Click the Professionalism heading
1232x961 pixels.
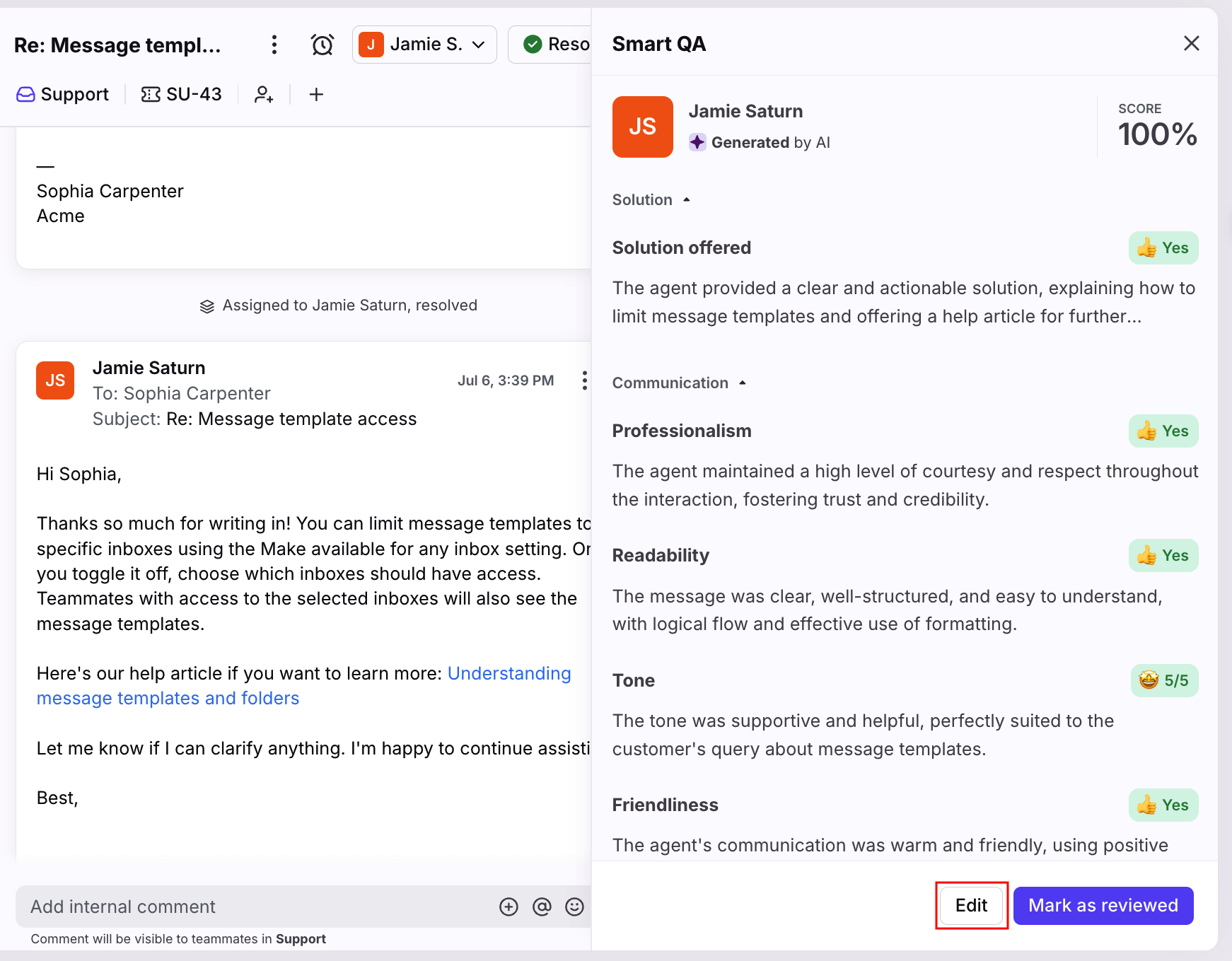click(681, 431)
